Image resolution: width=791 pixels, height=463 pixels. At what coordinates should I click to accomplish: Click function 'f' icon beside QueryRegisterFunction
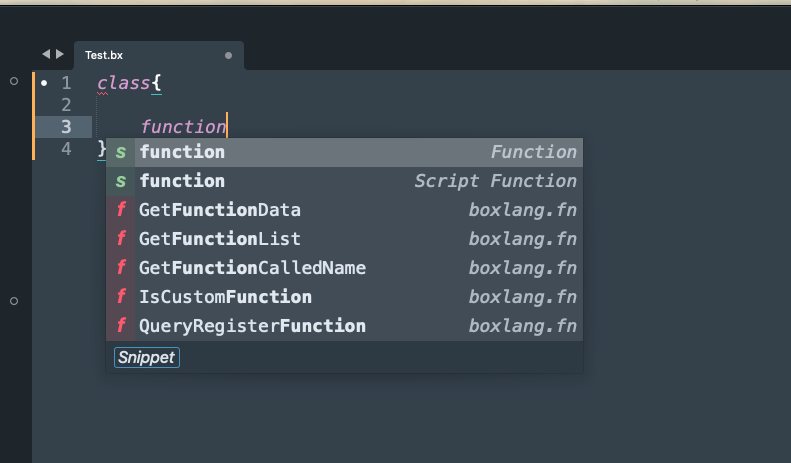pos(121,326)
